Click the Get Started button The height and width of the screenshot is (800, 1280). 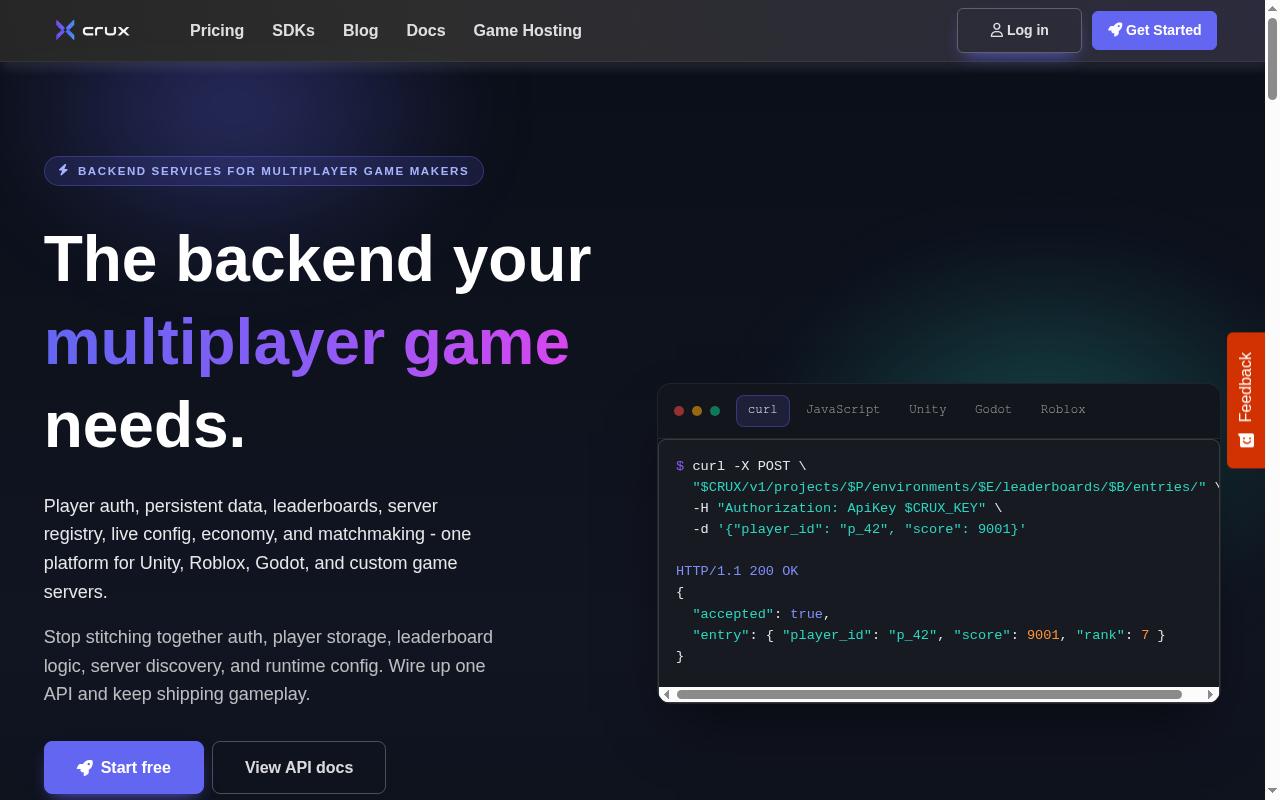point(1154,30)
